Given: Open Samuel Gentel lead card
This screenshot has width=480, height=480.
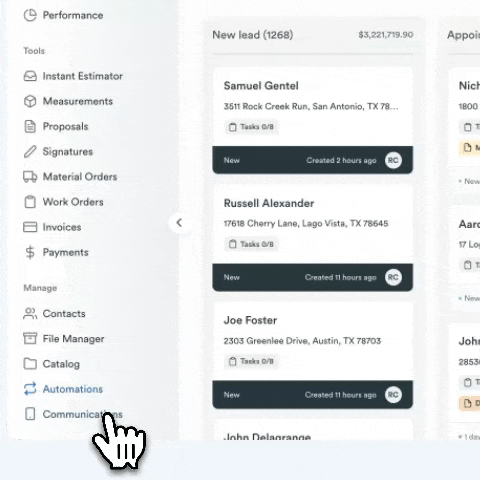Looking at the screenshot, I should click(x=313, y=121).
